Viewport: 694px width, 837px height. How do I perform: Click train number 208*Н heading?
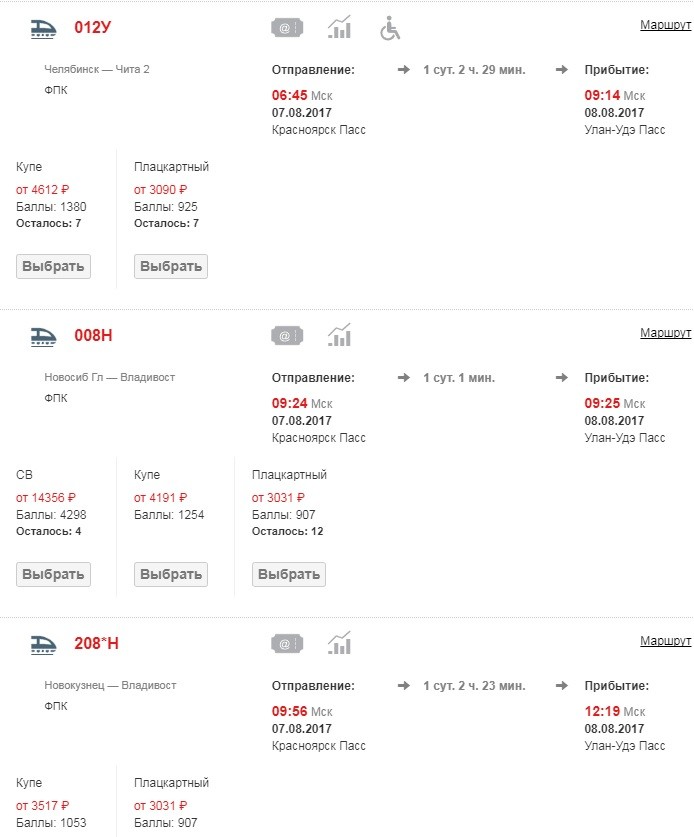(97, 644)
